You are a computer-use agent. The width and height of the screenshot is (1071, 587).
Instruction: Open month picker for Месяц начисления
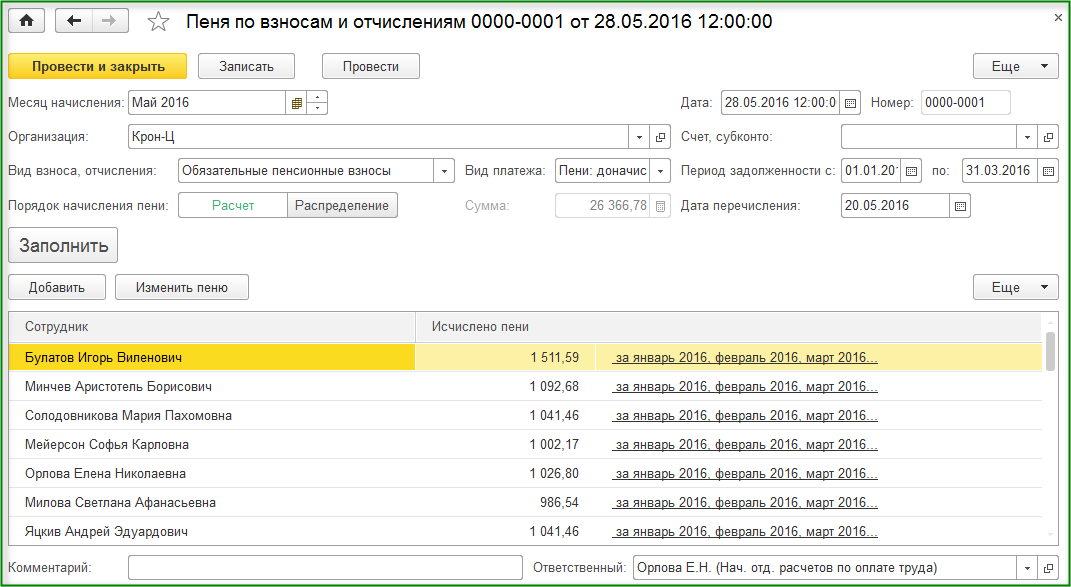click(x=296, y=103)
